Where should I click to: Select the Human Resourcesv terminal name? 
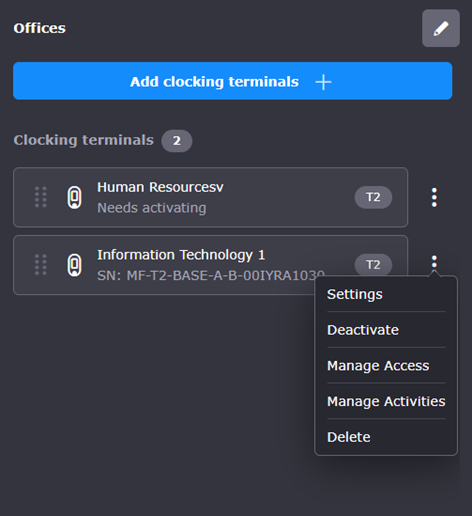pyautogui.click(x=160, y=187)
